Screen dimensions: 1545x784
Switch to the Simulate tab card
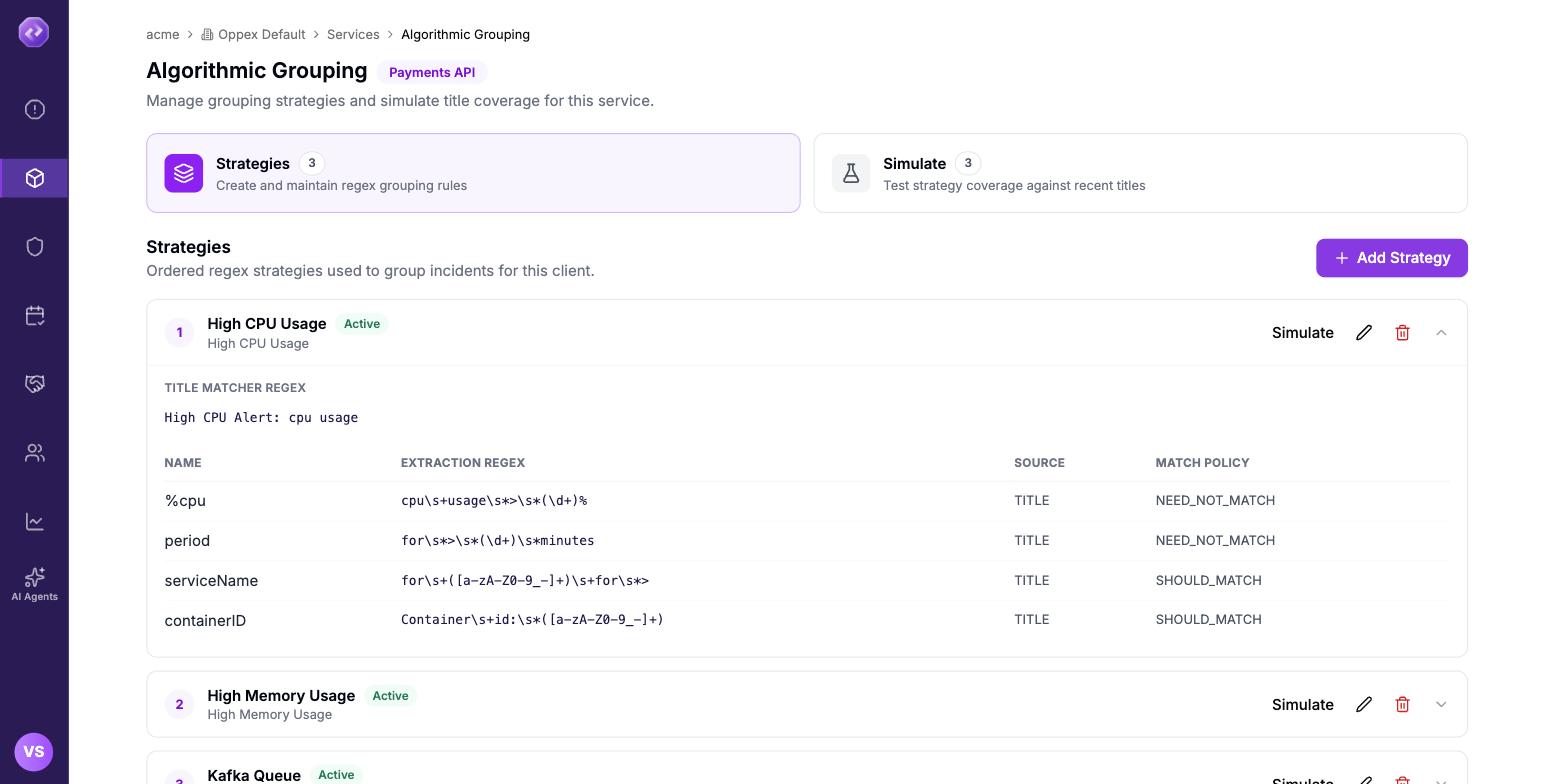coord(1140,173)
